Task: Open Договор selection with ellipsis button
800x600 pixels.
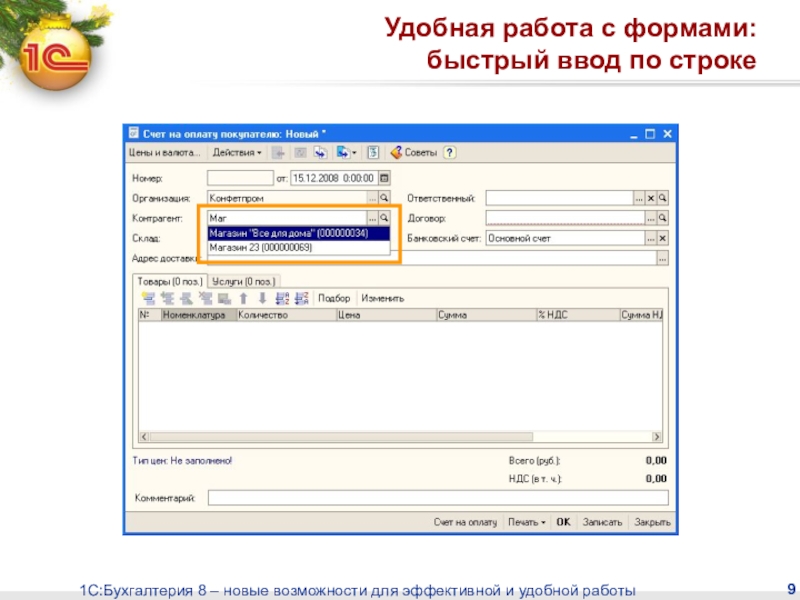Action: pyautogui.click(x=651, y=218)
